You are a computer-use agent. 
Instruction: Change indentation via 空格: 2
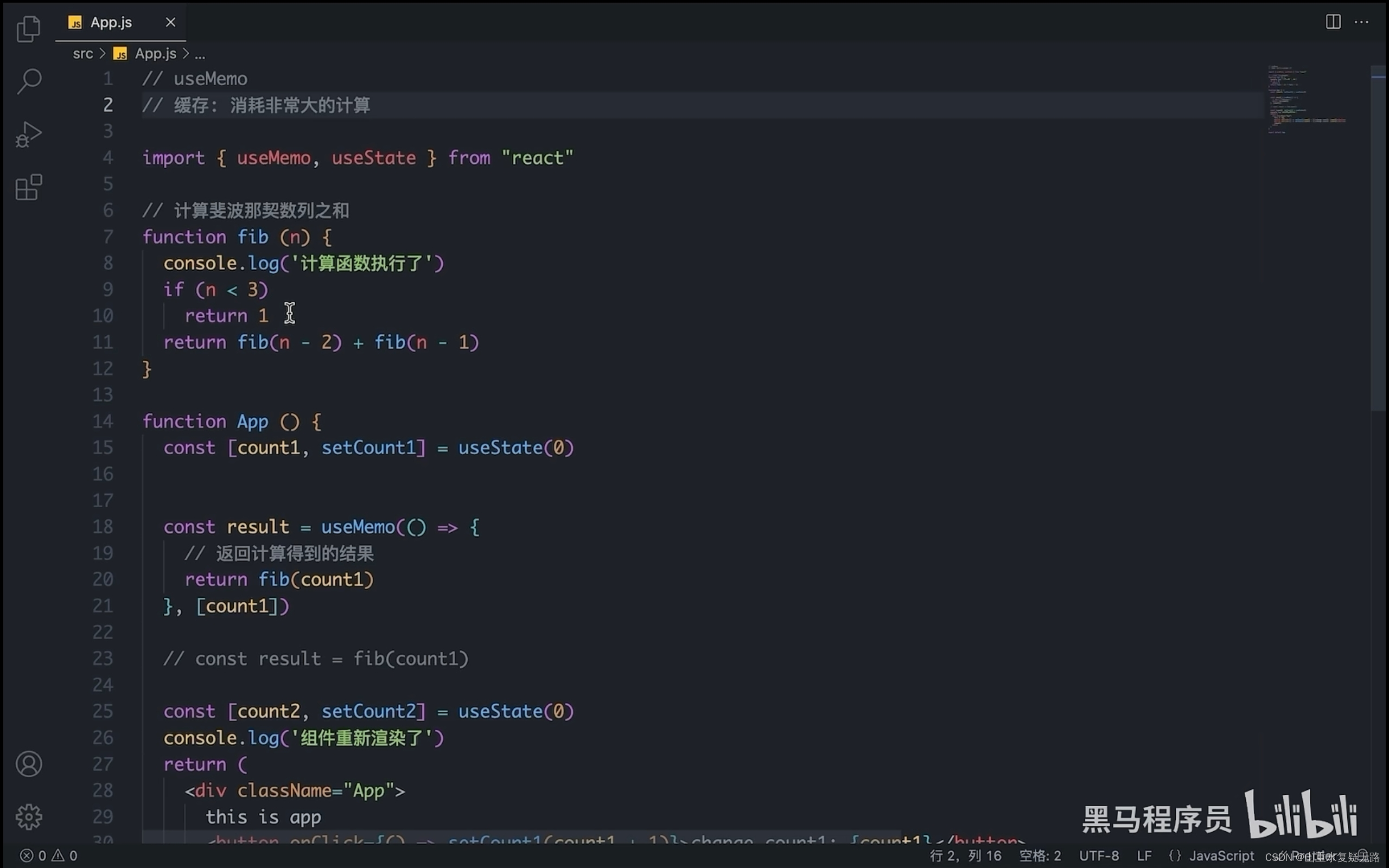point(1040,856)
